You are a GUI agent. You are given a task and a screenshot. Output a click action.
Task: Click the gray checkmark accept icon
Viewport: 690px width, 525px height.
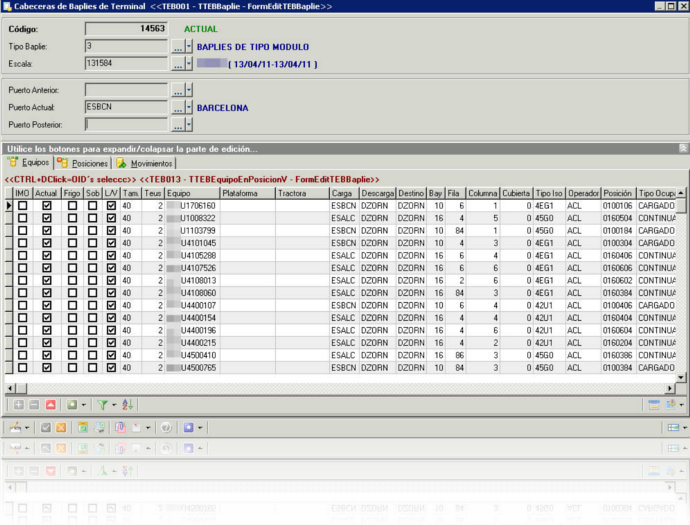[45, 427]
